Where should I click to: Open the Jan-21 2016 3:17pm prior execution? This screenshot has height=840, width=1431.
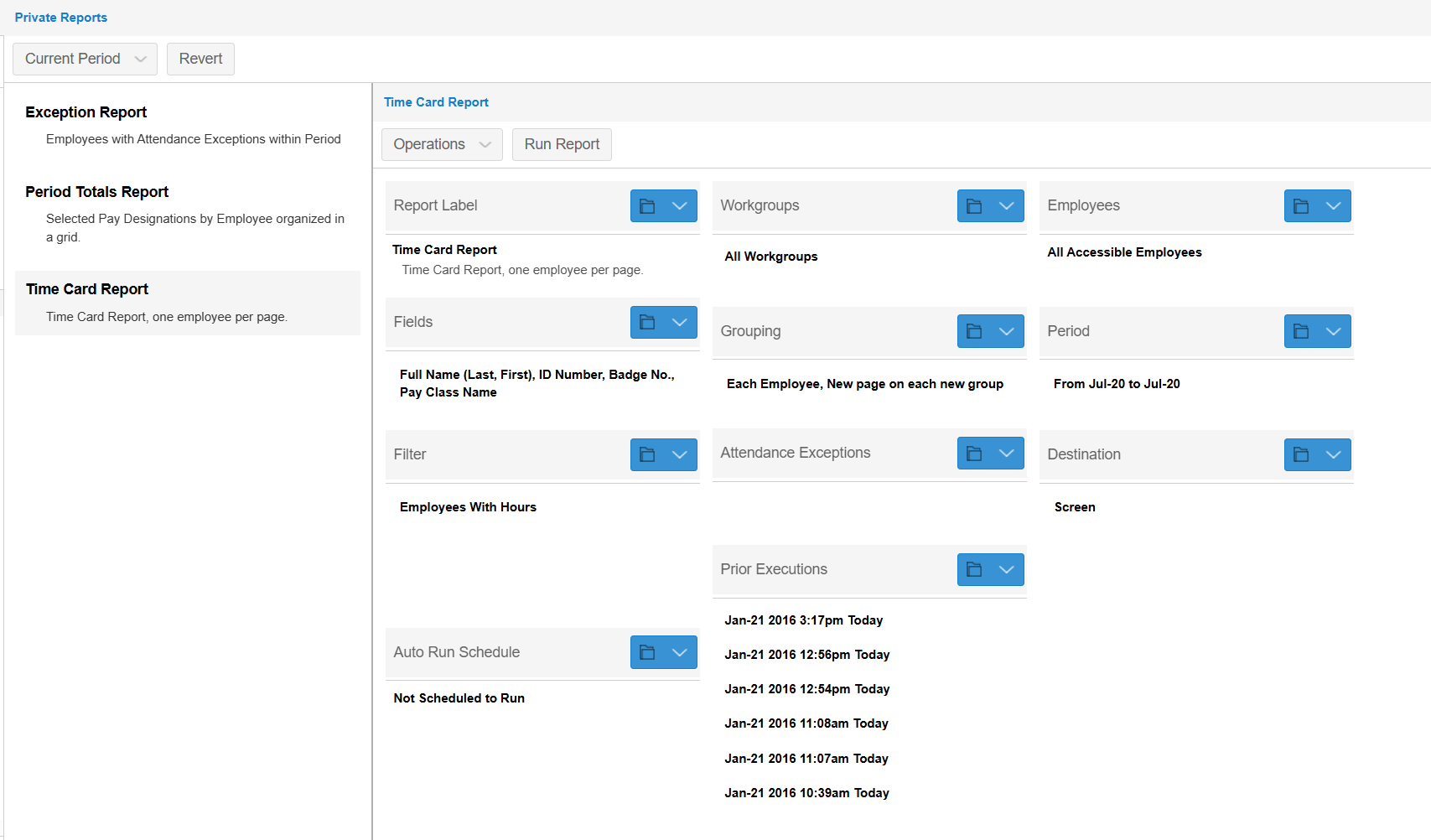[x=804, y=621]
